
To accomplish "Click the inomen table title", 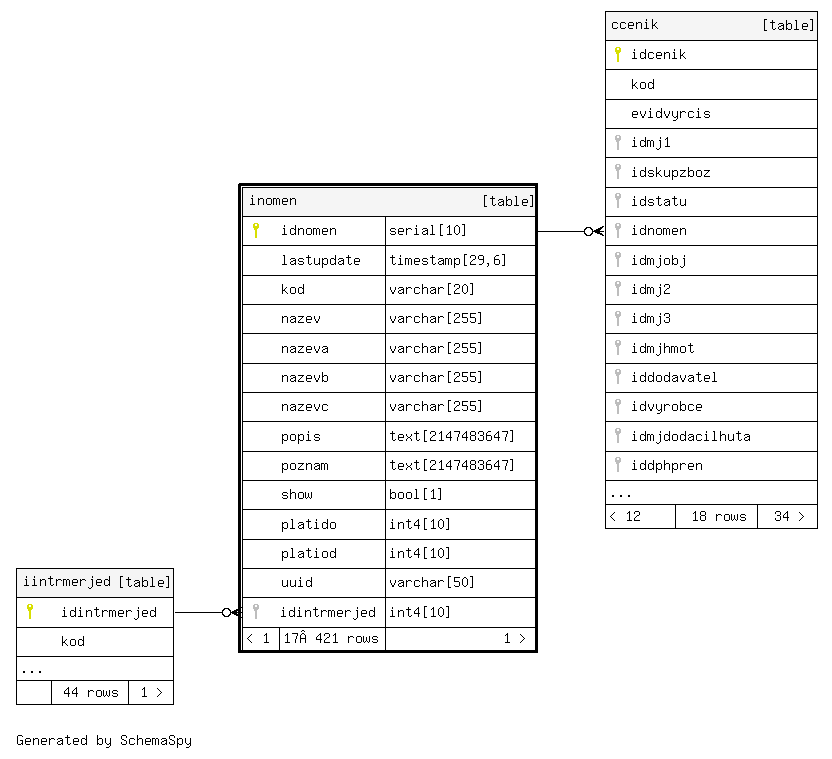I will tap(388, 201).
